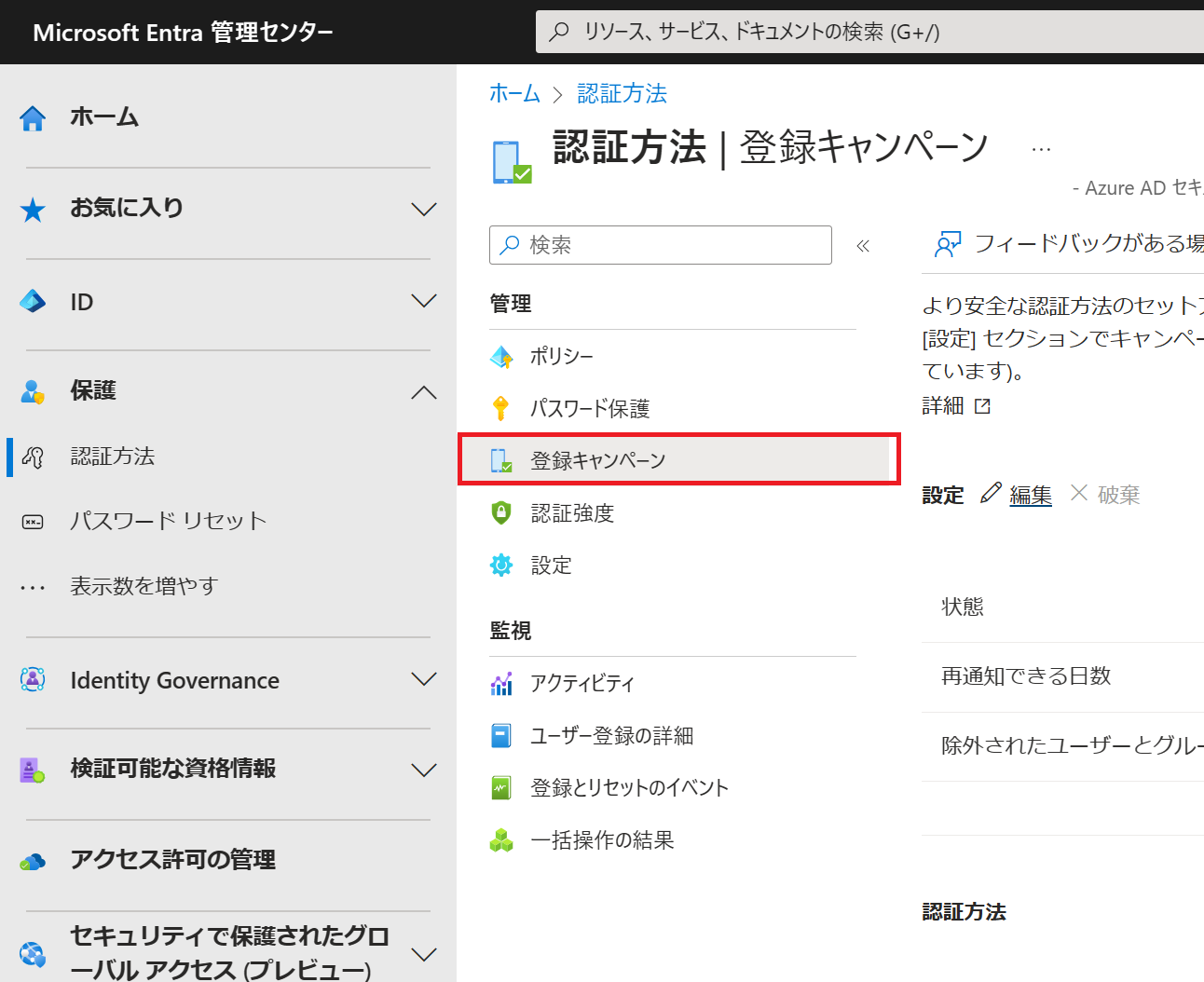Click the 認証方法 breadcrumb link

point(623,93)
